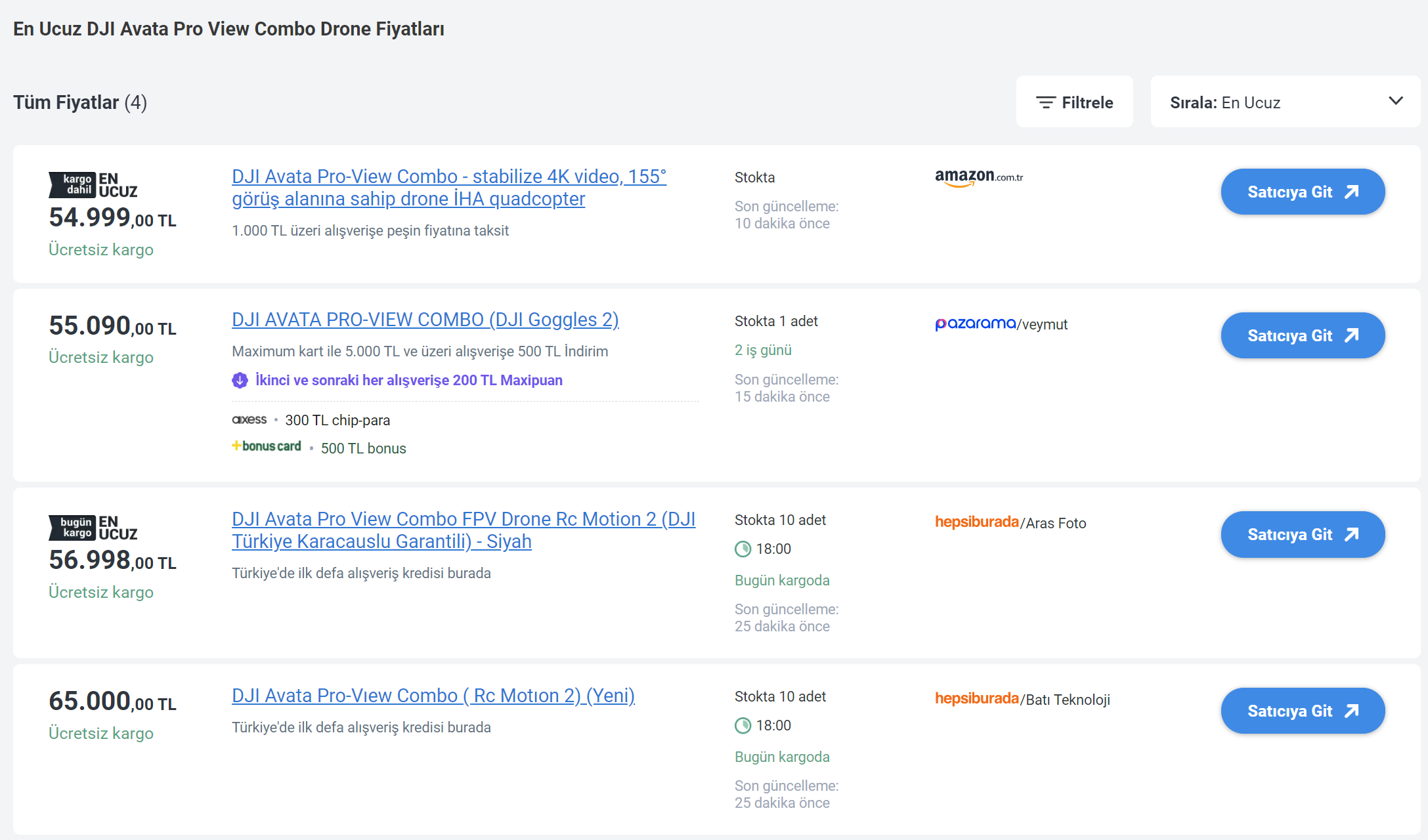Click the bugün kargo EN UCUZ badge
Screen dimensions: 1428x840
(93, 528)
